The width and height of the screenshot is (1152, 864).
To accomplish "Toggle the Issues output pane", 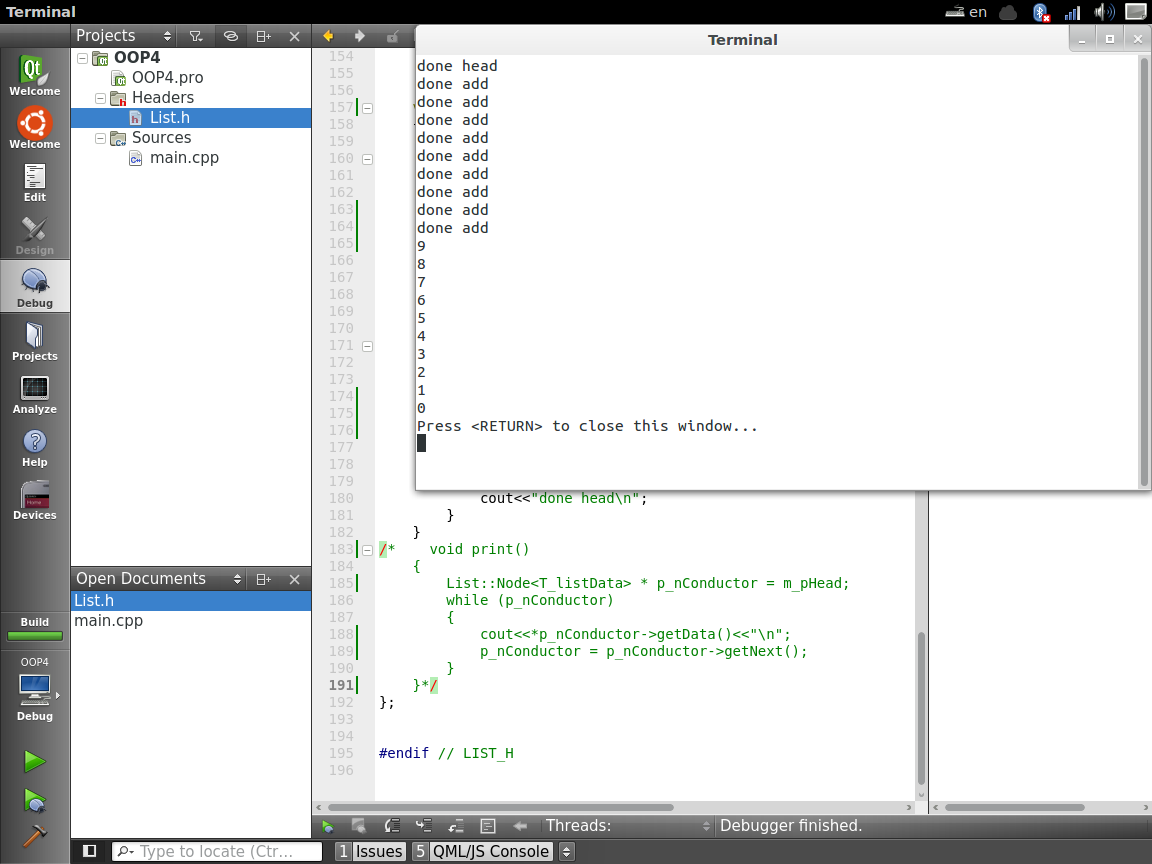I will (370, 851).
